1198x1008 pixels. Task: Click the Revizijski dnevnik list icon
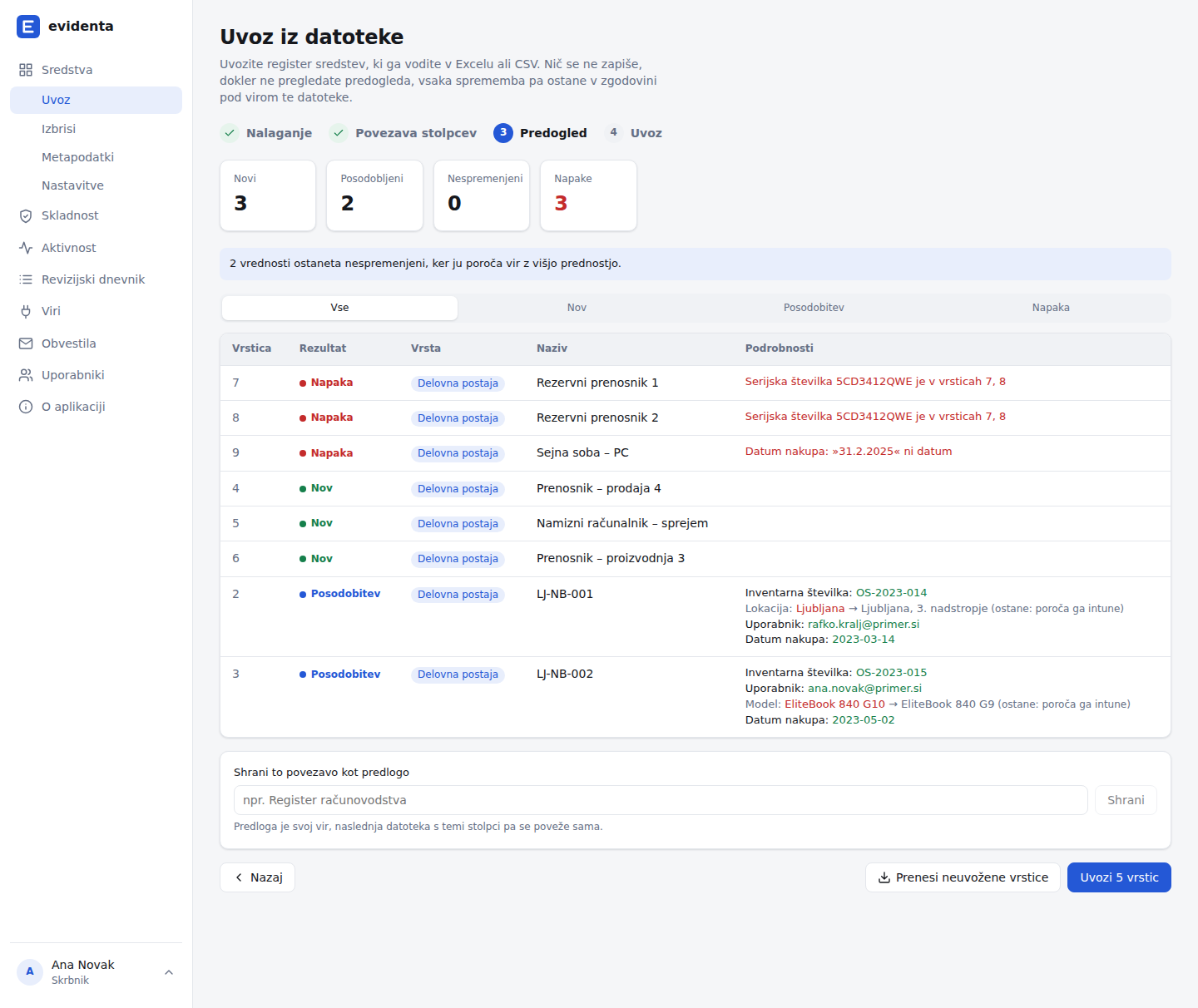click(26, 279)
